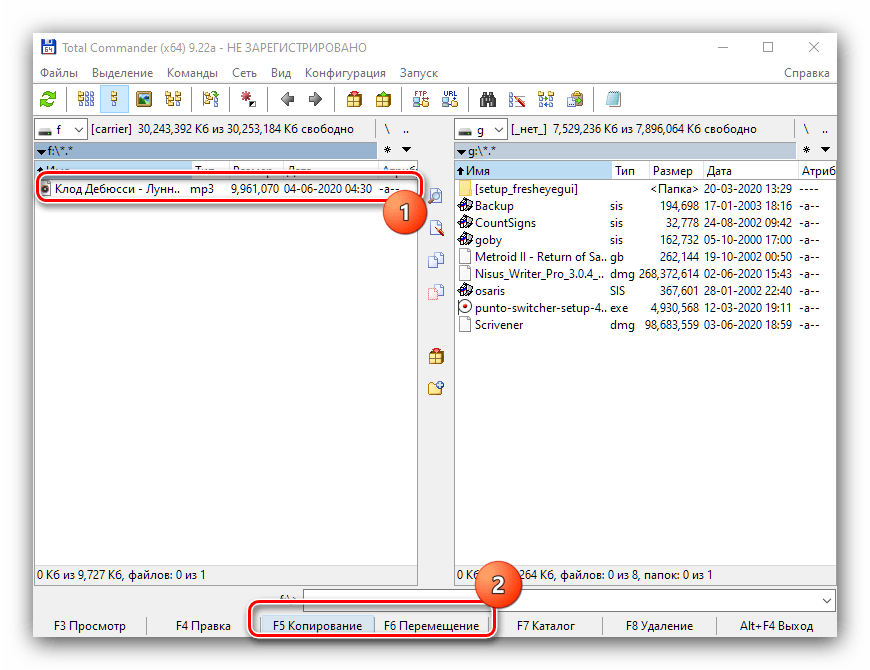Click the Notepad icon in toolbar

pos(613,99)
